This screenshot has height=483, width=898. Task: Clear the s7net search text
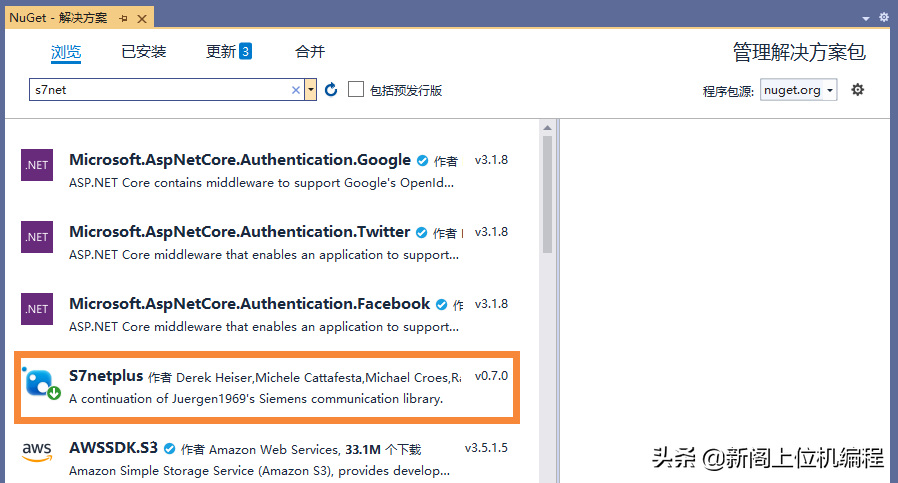pos(296,90)
